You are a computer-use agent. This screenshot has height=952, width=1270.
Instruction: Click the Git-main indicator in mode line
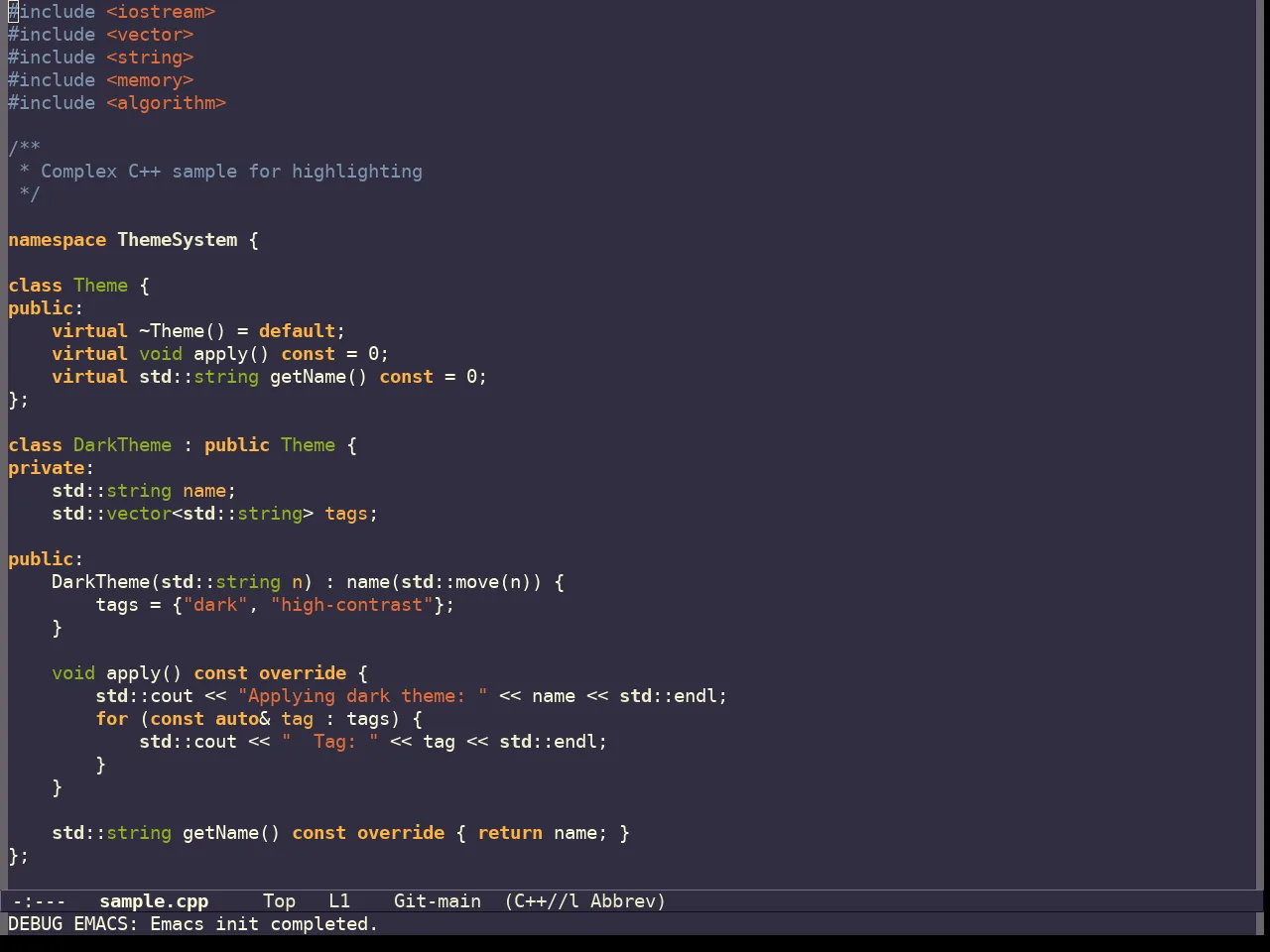(x=438, y=901)
